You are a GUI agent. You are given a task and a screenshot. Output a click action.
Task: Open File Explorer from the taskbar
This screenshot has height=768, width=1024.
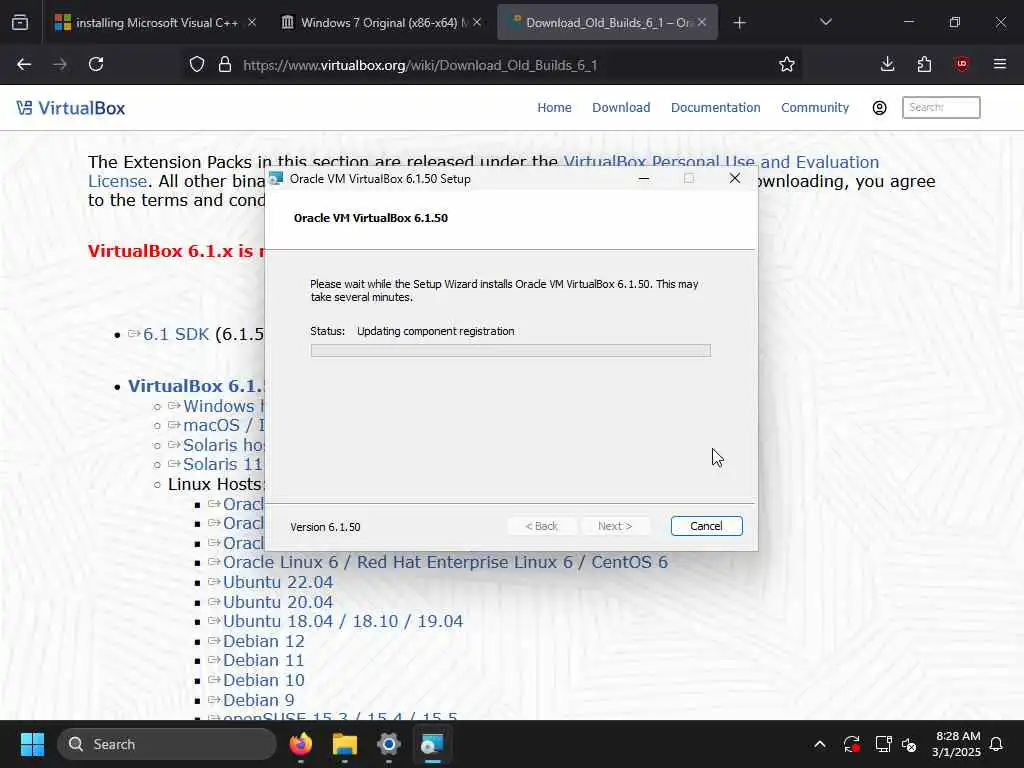[x=344, y=744]
